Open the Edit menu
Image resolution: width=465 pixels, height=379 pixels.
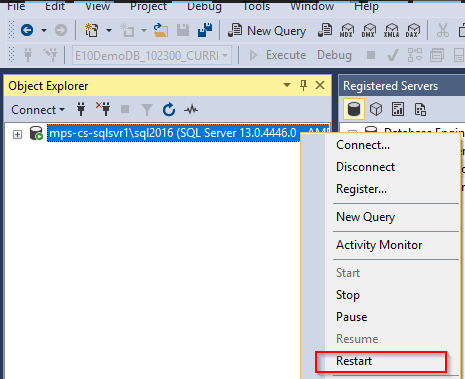tap(55, 6)
